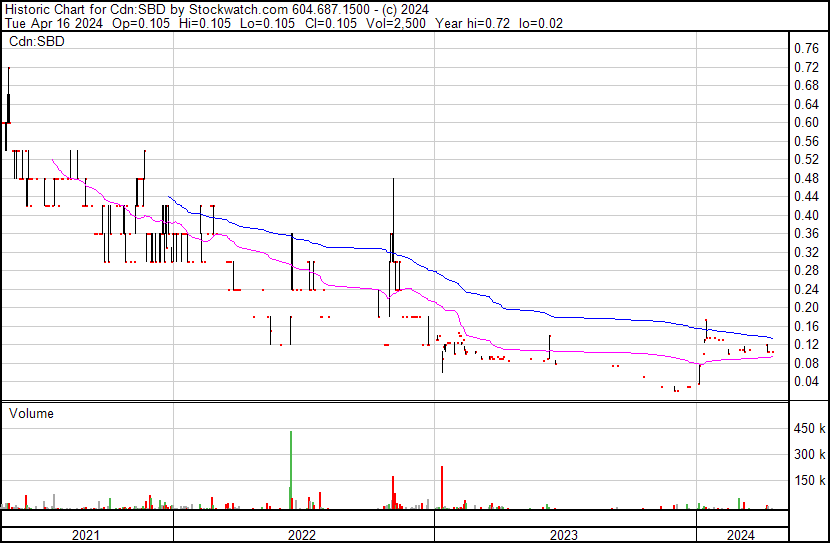Click the tallest green volume bar in 2022
Viewport: 830px width, 543px height.
coord(291,470)
